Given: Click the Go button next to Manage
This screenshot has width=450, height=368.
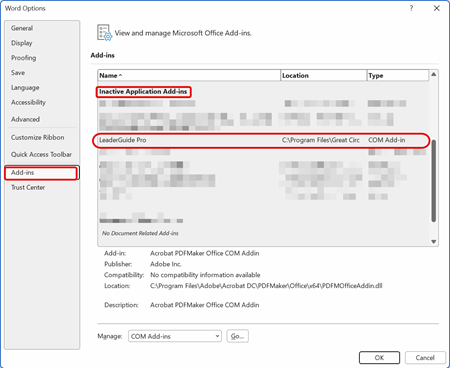Looking at the screenshot, I should 237,336.
